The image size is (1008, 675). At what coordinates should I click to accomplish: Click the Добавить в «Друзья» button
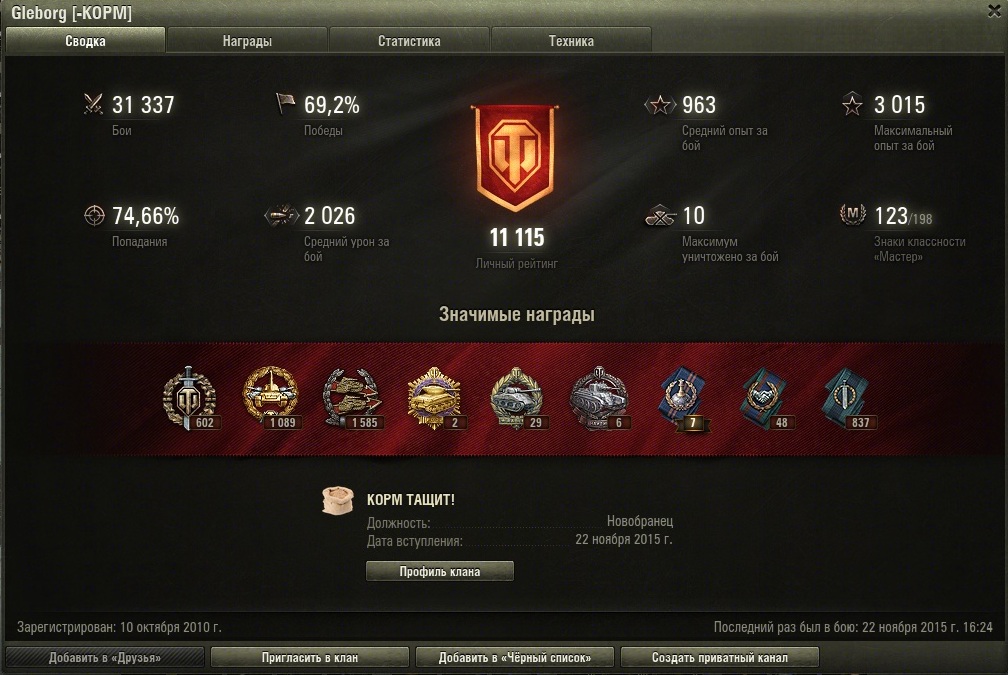(x=105, y=658)
